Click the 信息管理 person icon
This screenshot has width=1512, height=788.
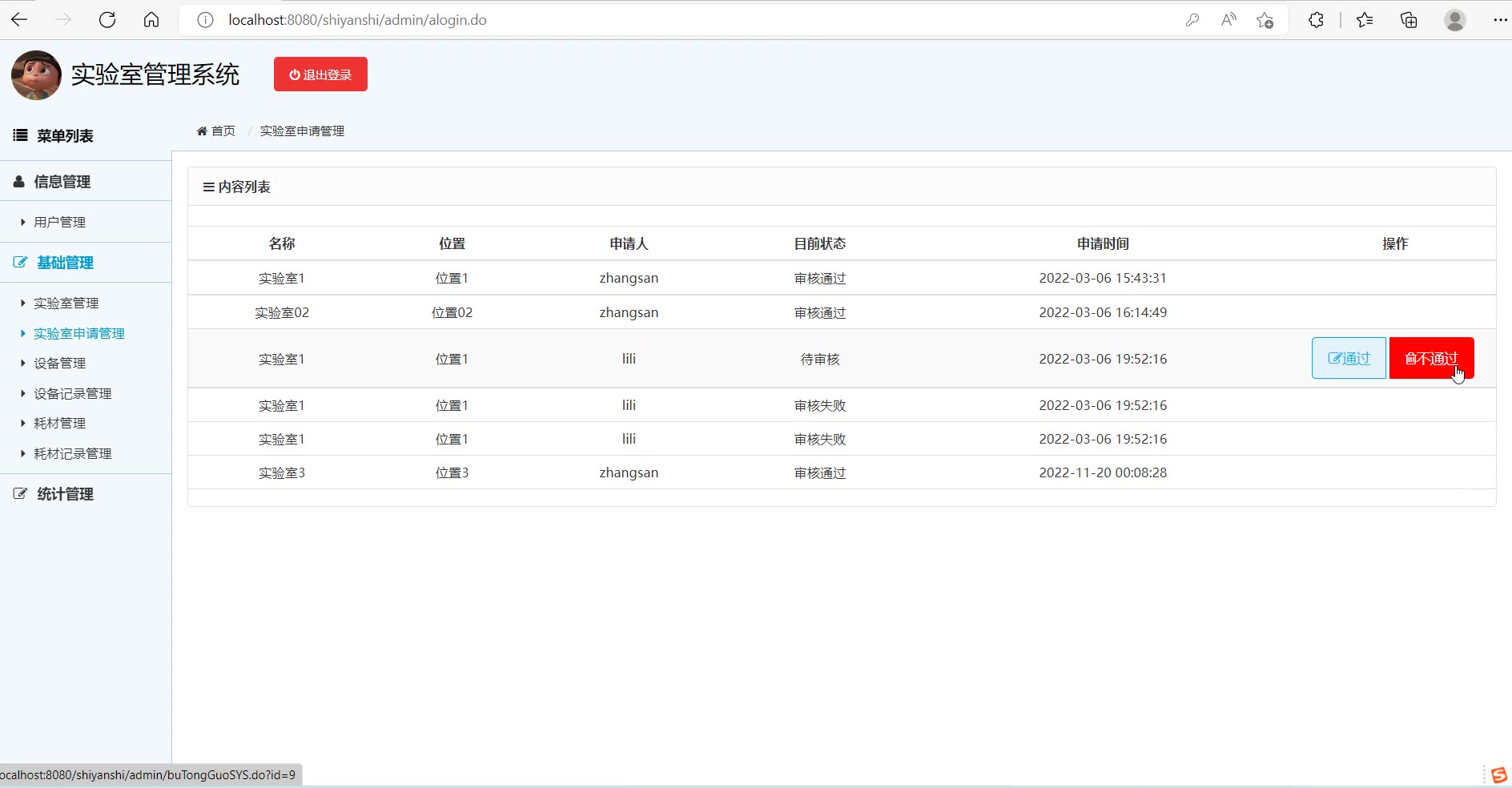click(x=18, y=182)
